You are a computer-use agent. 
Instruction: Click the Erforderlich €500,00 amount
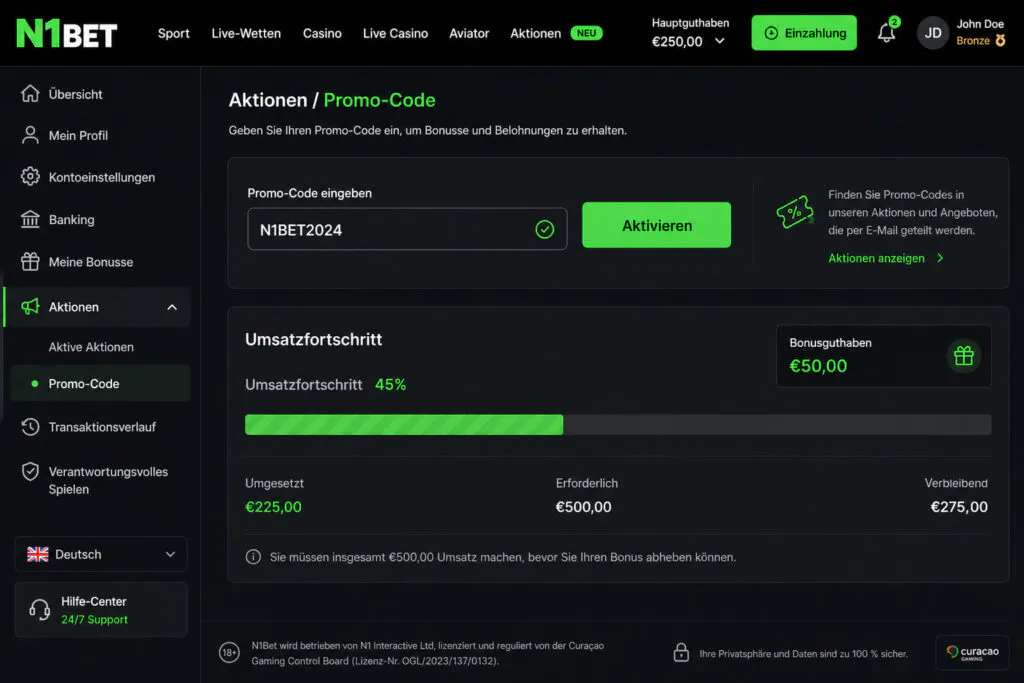pos(583,507)
